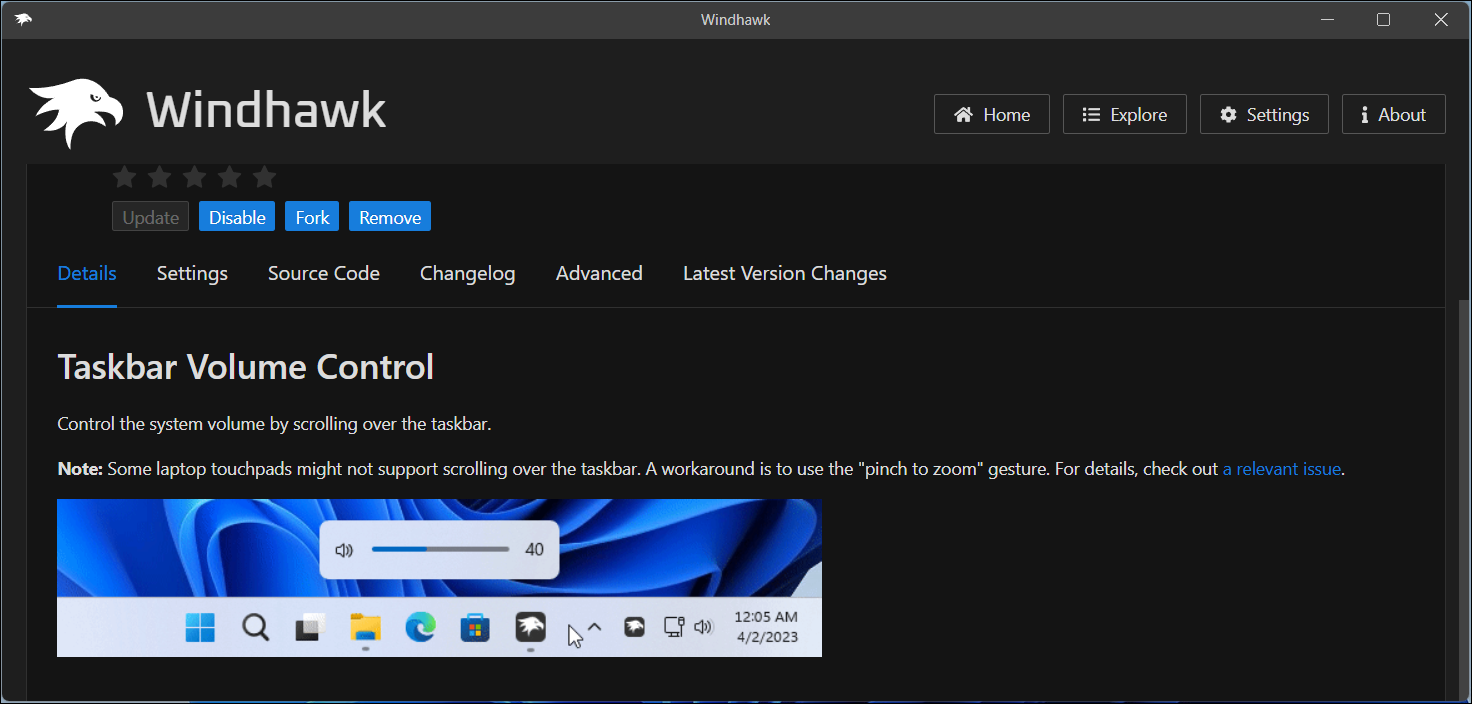Viewport: 1472px width, 704px height.
Task: Fork this mod
Action: point(312,217)
